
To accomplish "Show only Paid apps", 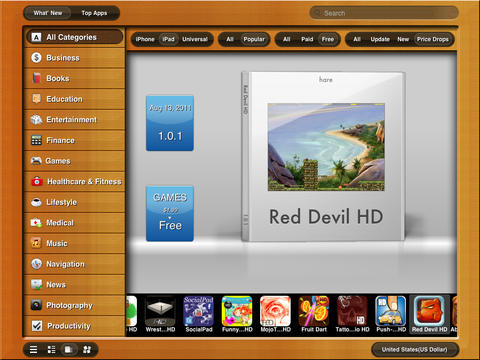I will tap(307, 39).
